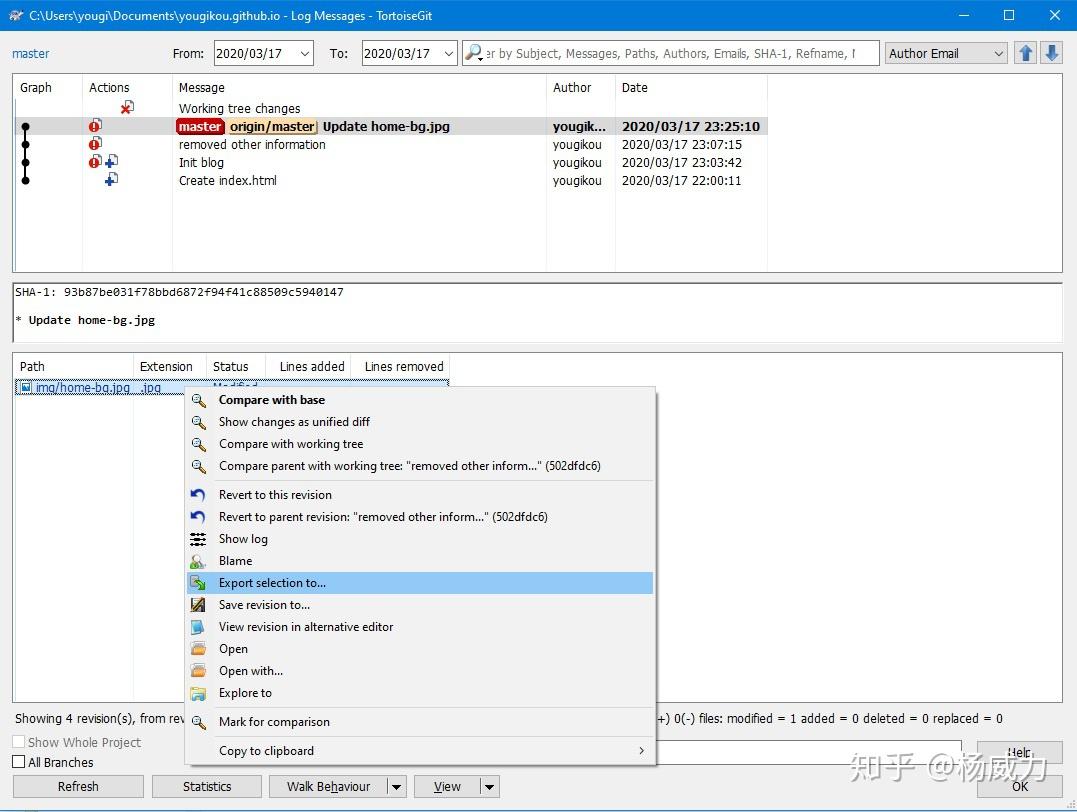Click the red modified icon beside 'removed other information'
This screenshot has width=1077, height=812.
[95, 144]
